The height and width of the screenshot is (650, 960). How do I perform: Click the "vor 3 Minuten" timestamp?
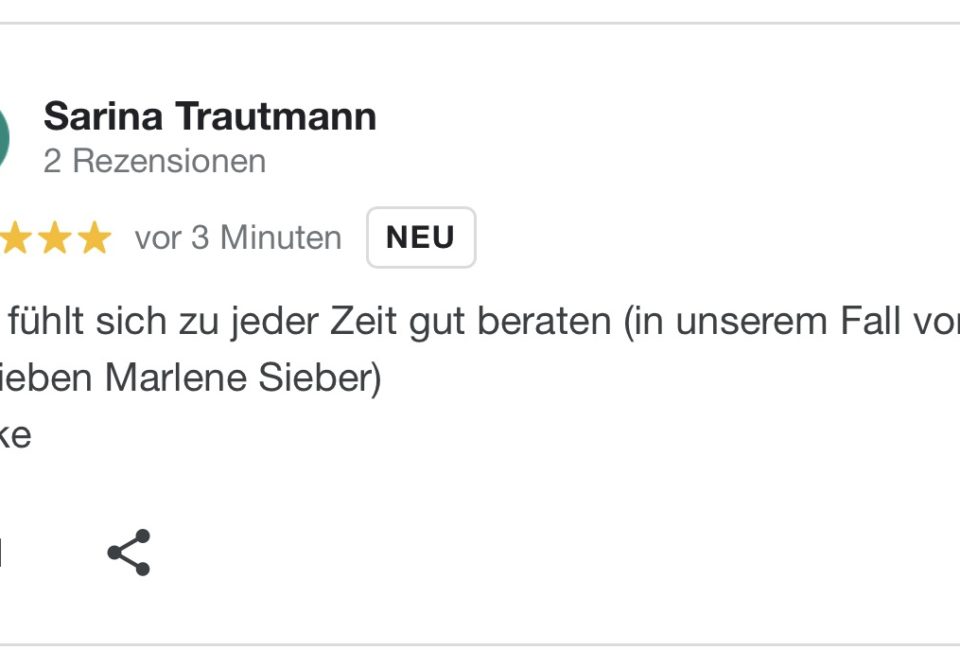tap(238, 239)
